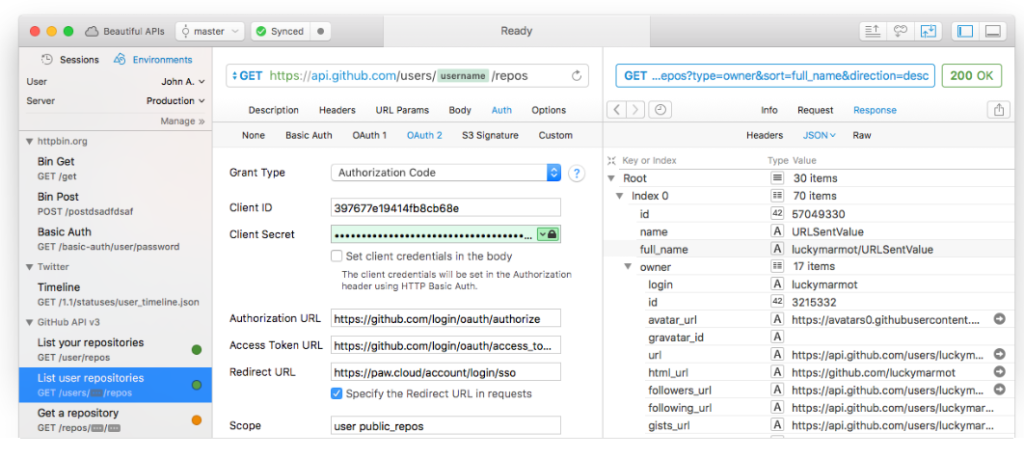Select S3 Signature authentication type
This screenshot has width=1024, height=459.
[x=490, y=135]
